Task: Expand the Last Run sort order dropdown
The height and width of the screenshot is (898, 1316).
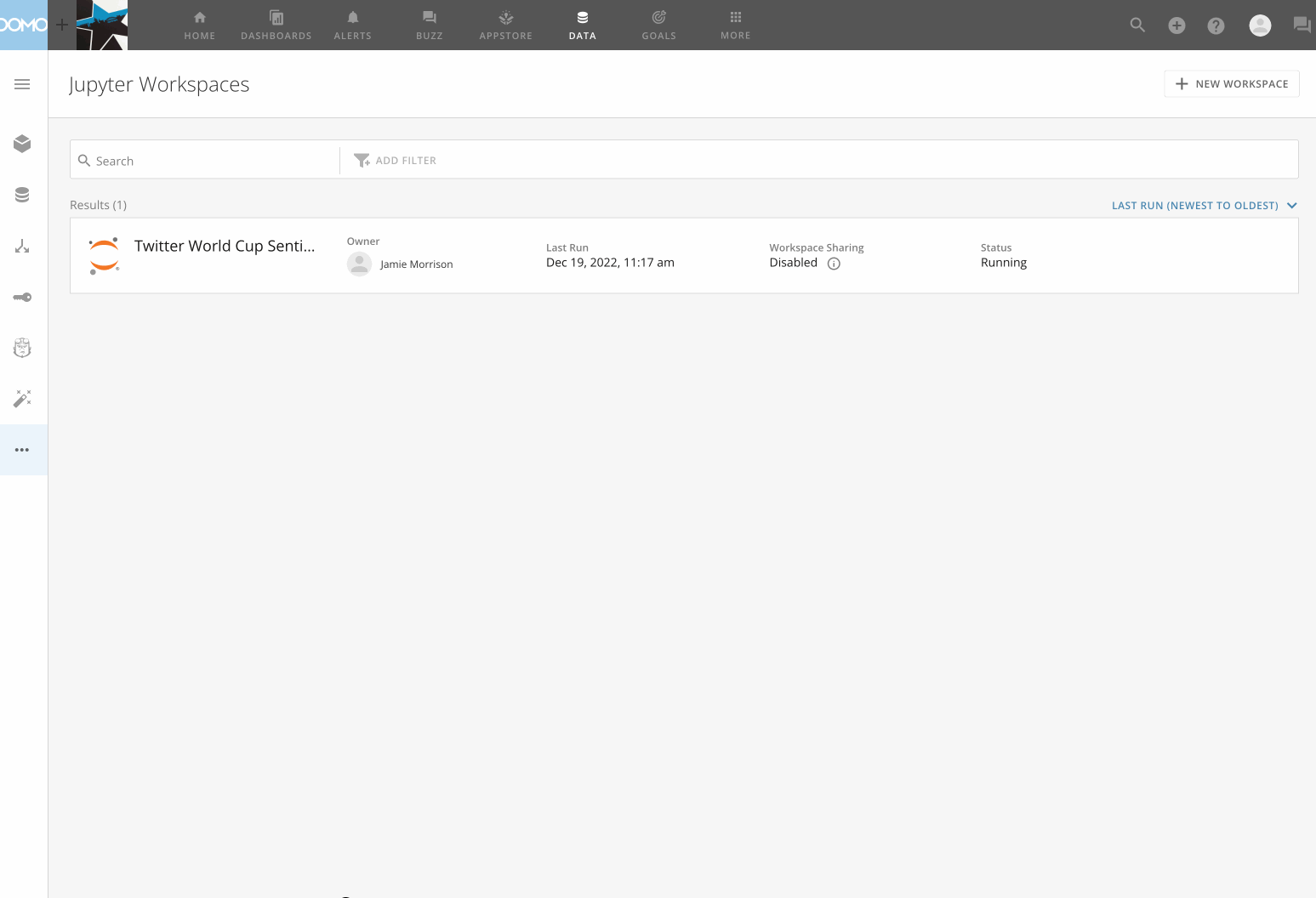Action: click(x=1204, y=206)
